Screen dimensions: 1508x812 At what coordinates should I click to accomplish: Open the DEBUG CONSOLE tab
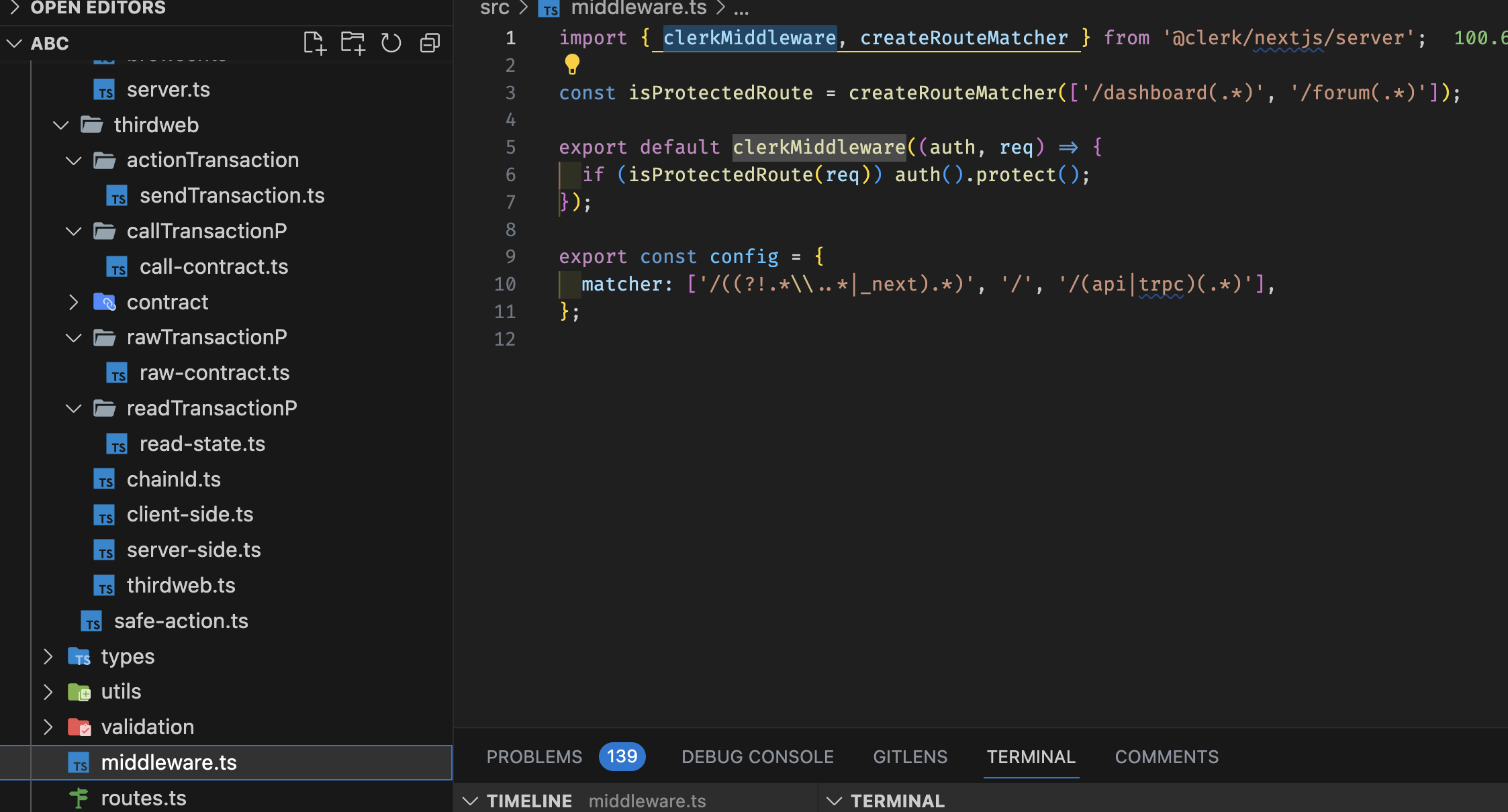point(757,757)
